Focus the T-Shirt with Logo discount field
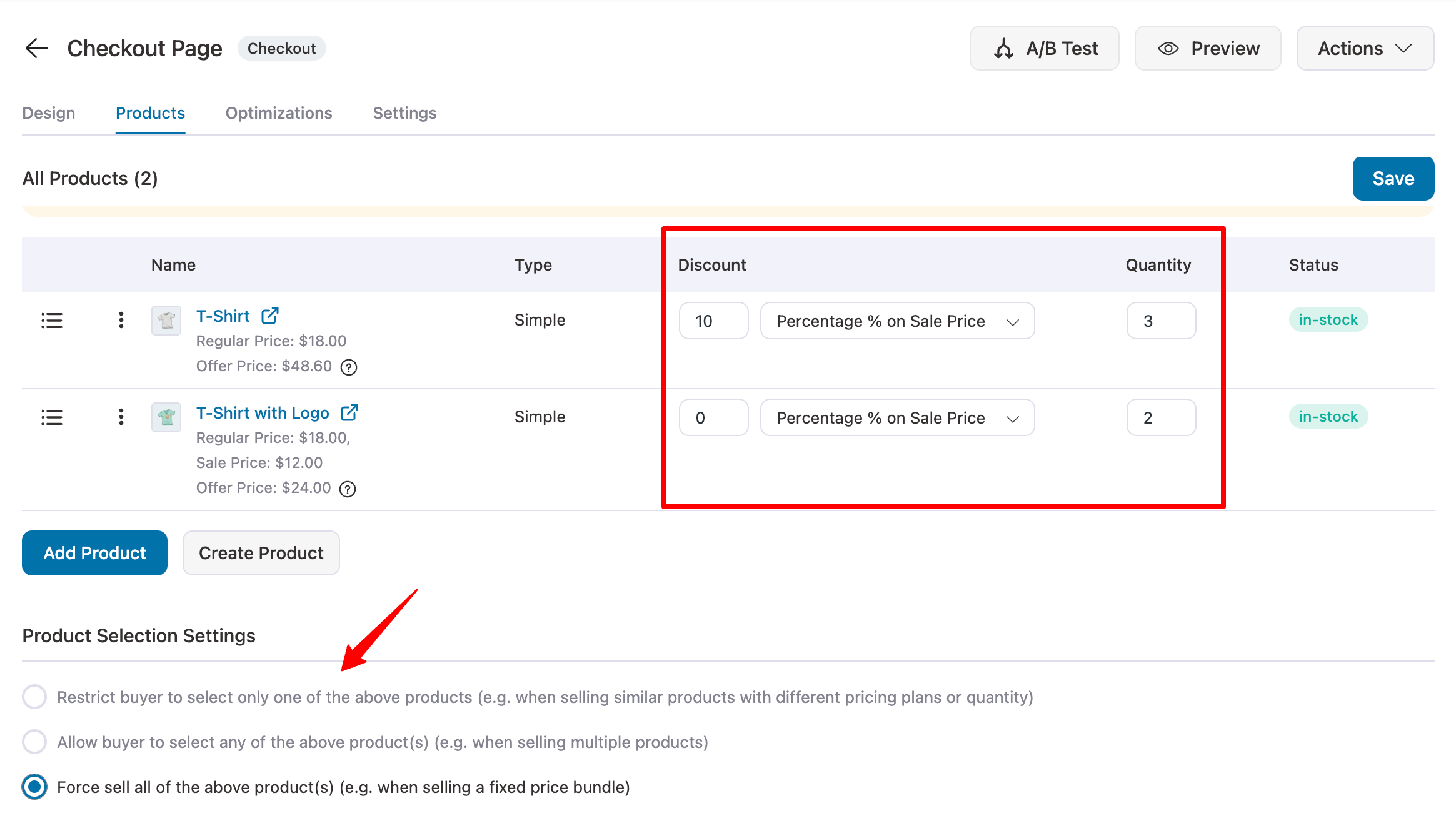1456x826 pixels. click(713, 417)
